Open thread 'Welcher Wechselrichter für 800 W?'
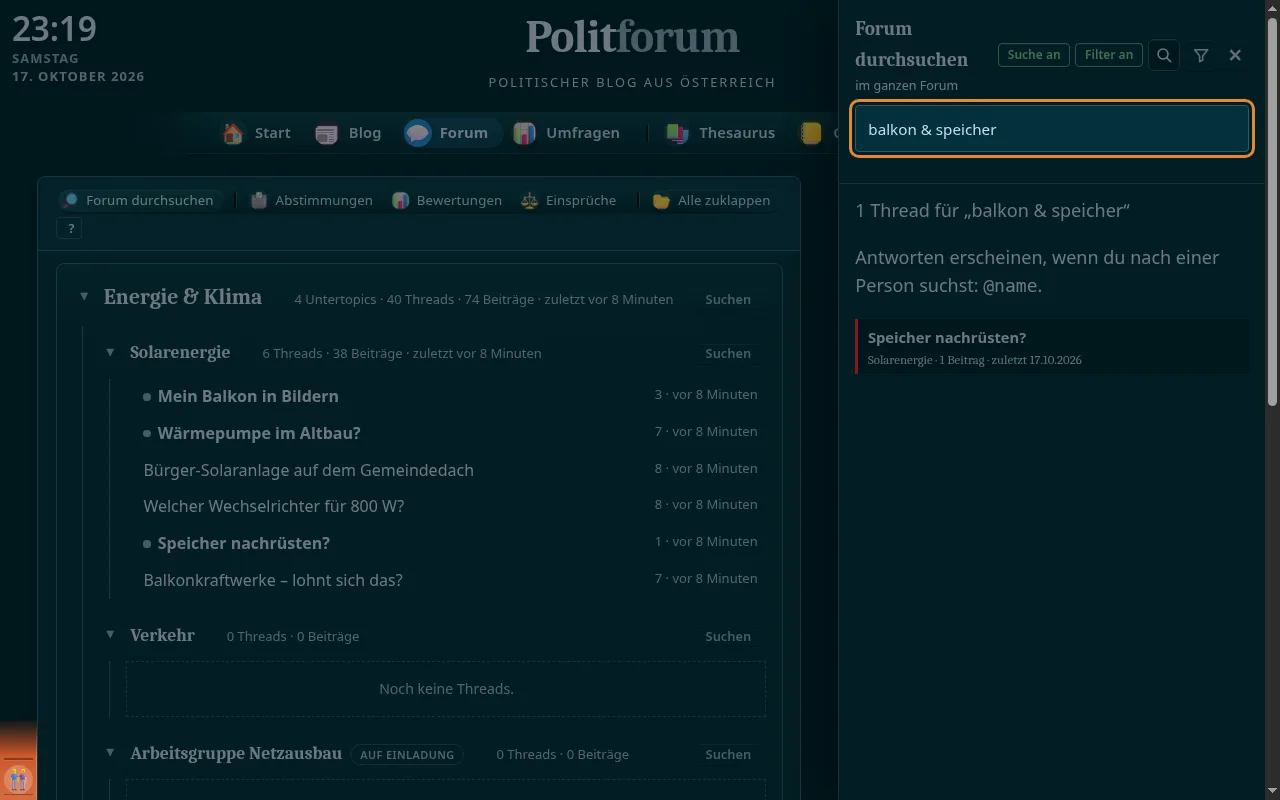This screenshot has height=800, width=1280. [274, 506]
